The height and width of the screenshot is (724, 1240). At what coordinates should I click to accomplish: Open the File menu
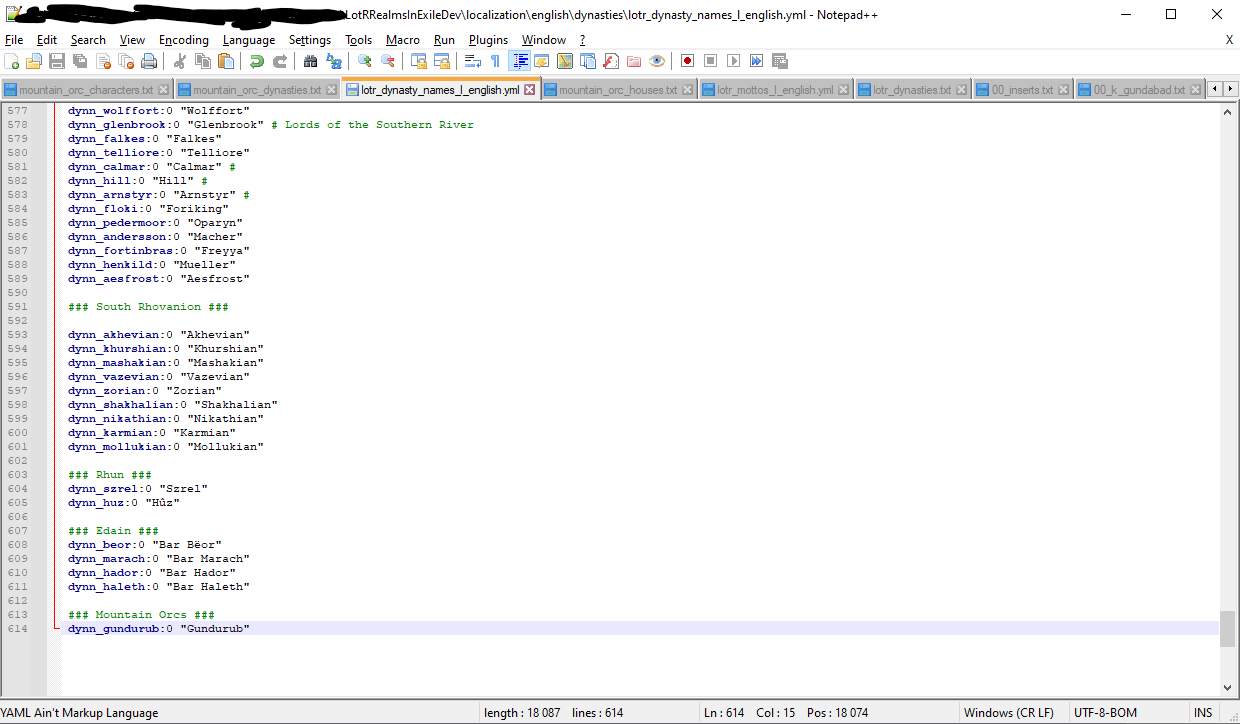click(x=14, y=40)
